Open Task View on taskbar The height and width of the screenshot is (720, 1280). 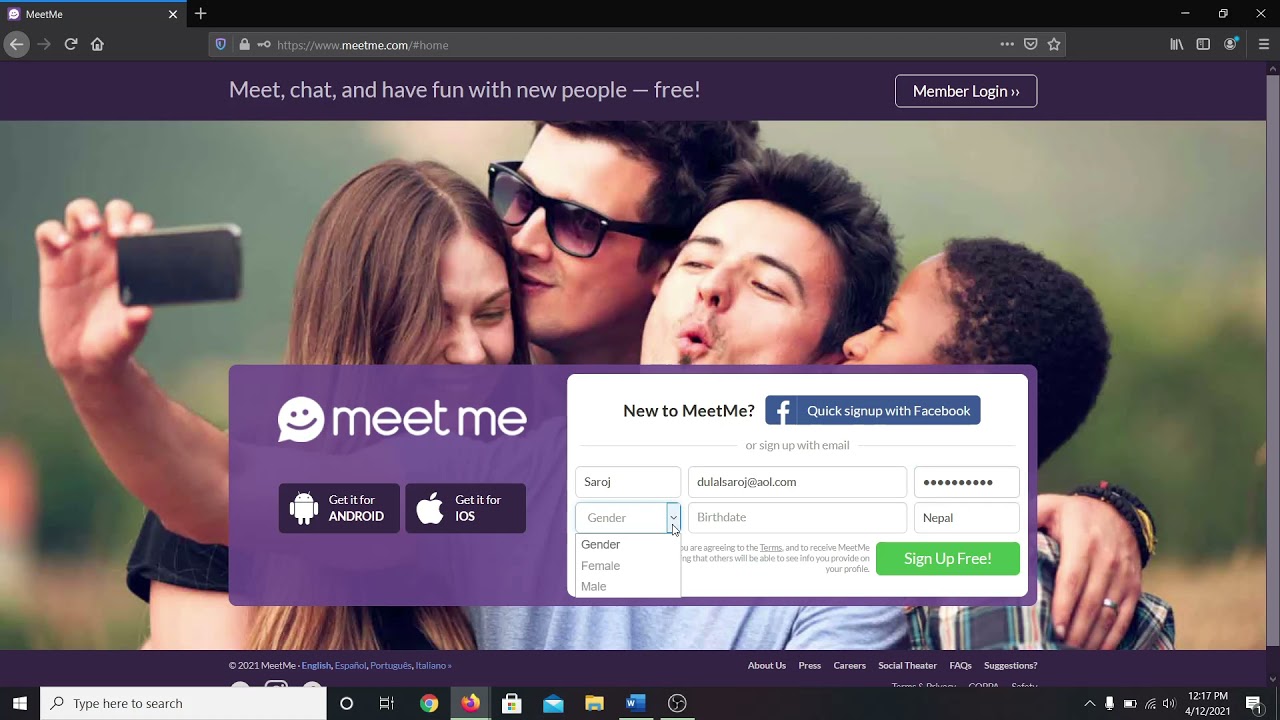(387, 703)
